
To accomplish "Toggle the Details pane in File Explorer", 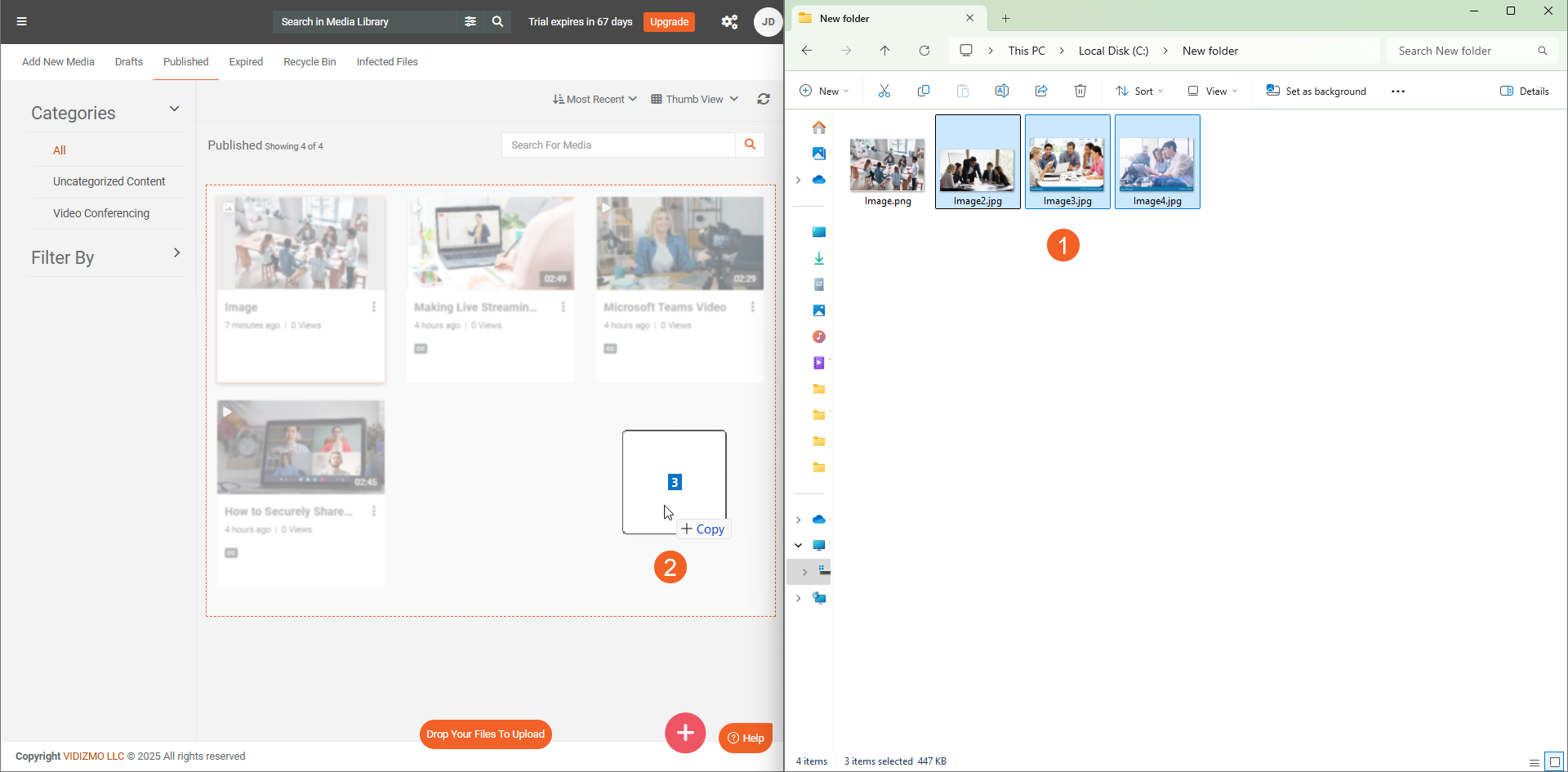I will [x=1524, y=91].
